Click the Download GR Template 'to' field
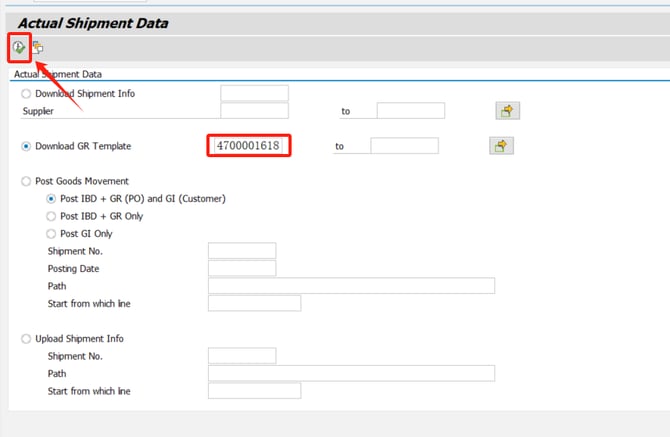This screenshot has height=437, width=670. (404, 146)
